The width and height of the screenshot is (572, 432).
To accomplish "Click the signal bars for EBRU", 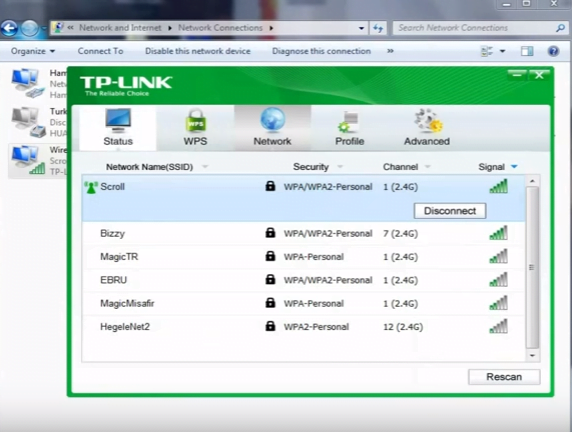I will click(x=498, y=279).
